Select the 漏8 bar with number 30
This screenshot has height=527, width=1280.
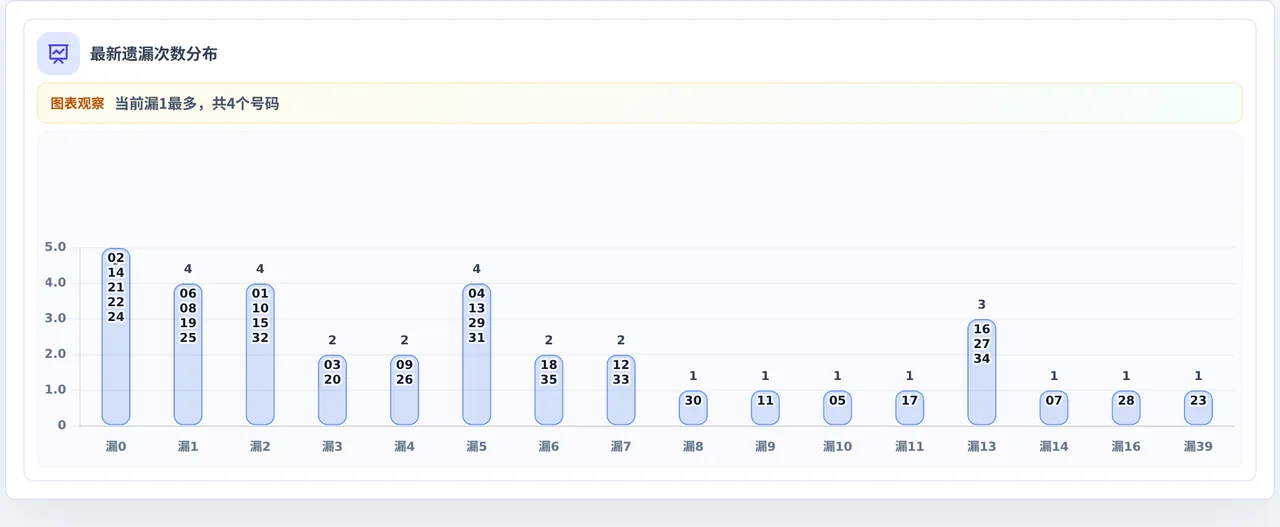693,408
